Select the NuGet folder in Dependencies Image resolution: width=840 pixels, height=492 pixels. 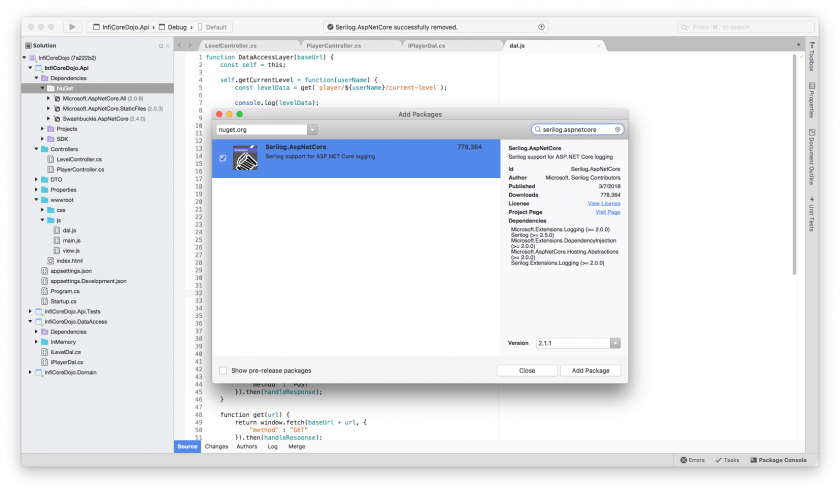pos(64,88)
